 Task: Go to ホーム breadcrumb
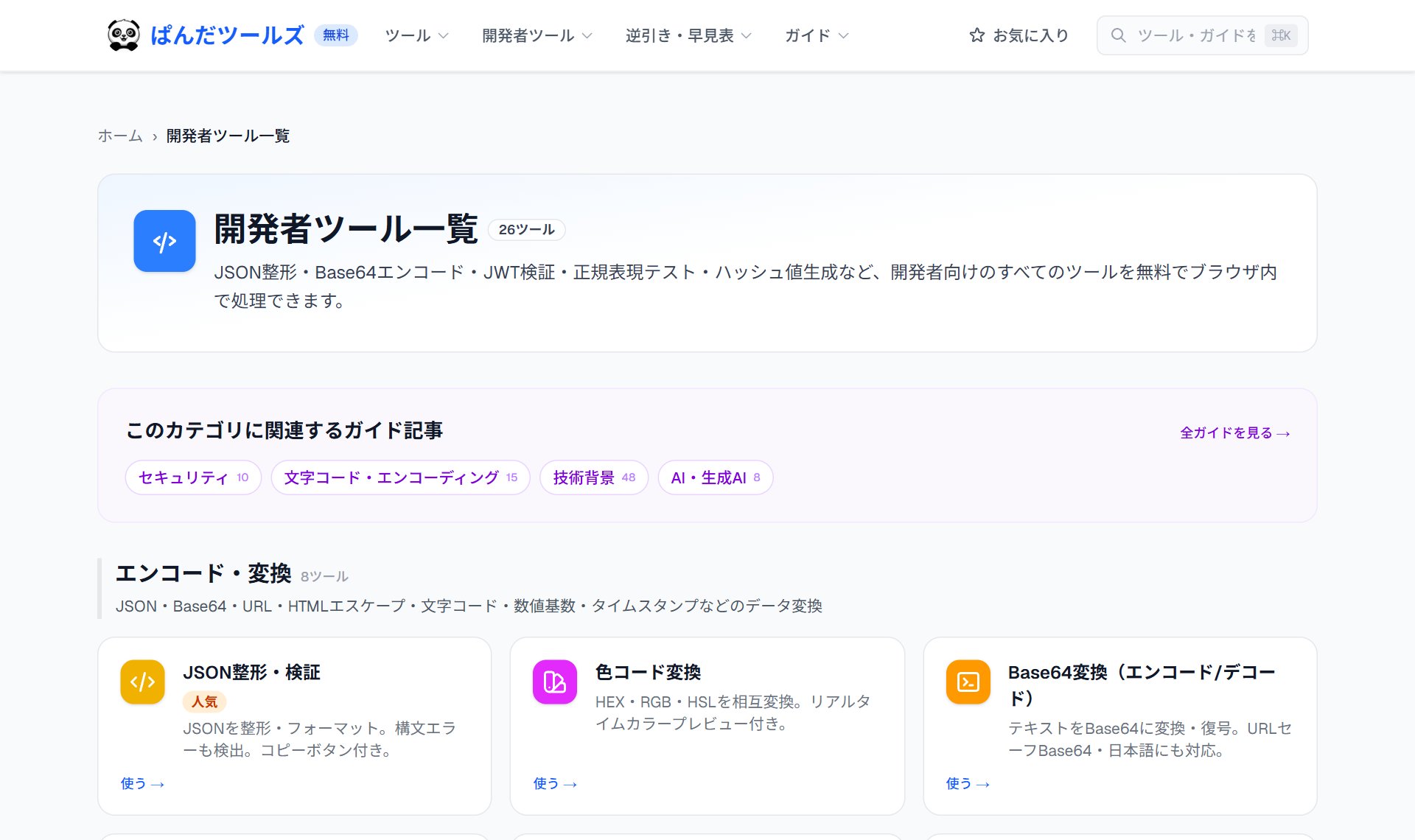[120, 136]
